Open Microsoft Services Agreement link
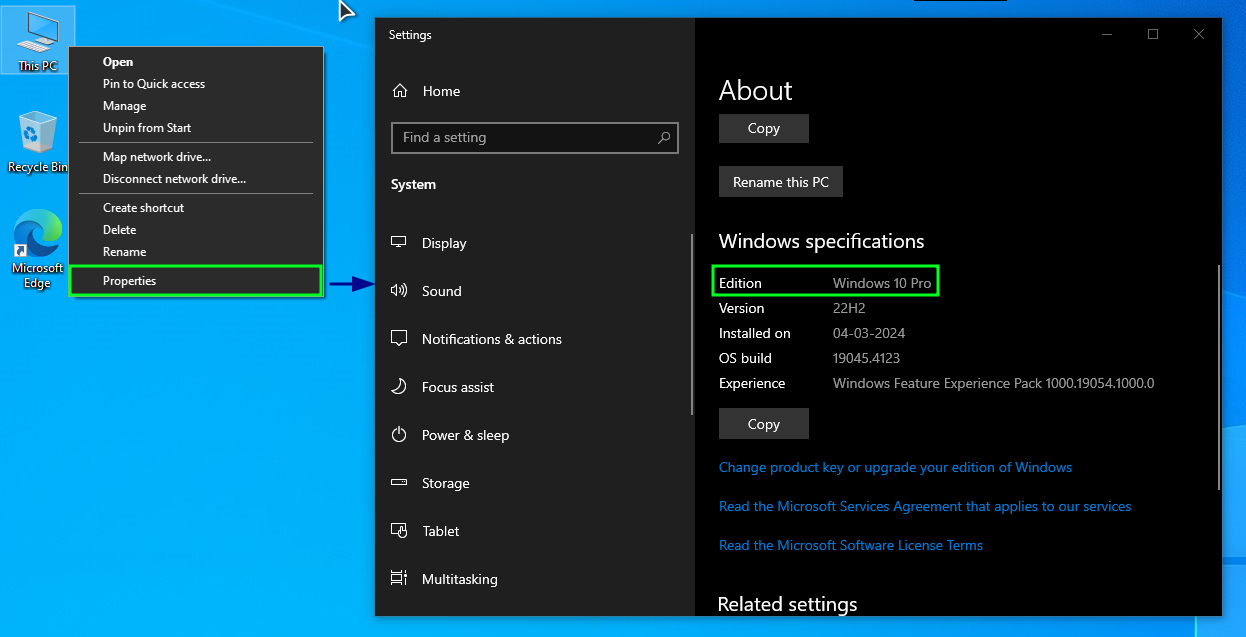This screenshot has height=637, width=1246. [x=925, y=506]
